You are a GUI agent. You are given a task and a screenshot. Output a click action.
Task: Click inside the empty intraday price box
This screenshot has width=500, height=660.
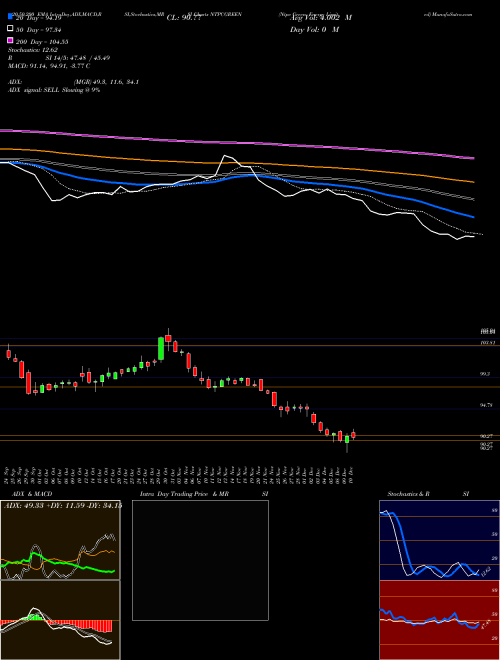(200, 560)
